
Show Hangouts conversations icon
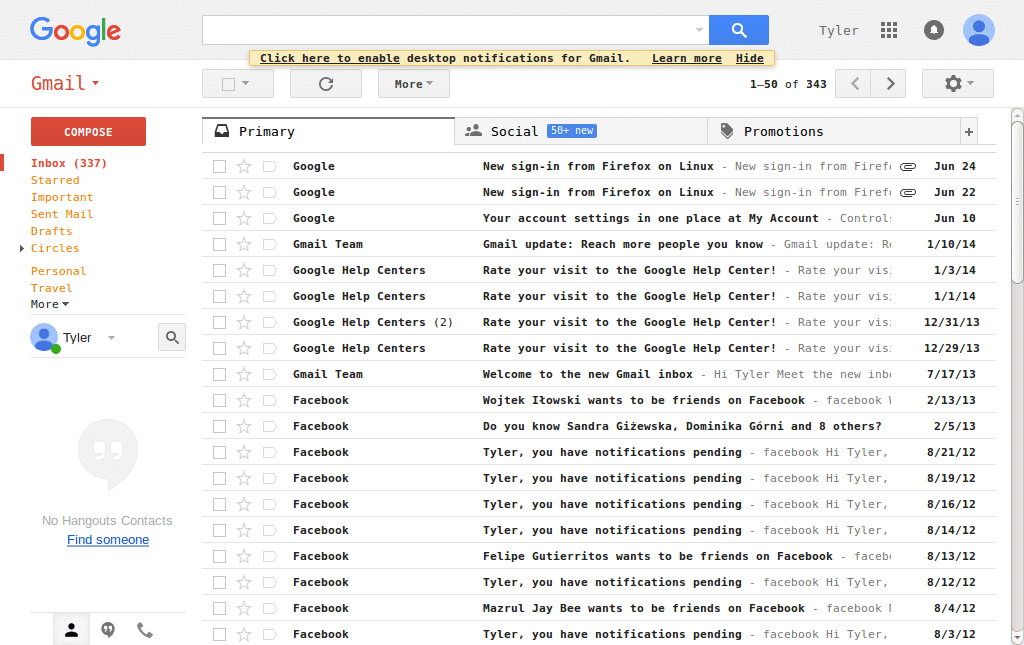tap(108, 630)
